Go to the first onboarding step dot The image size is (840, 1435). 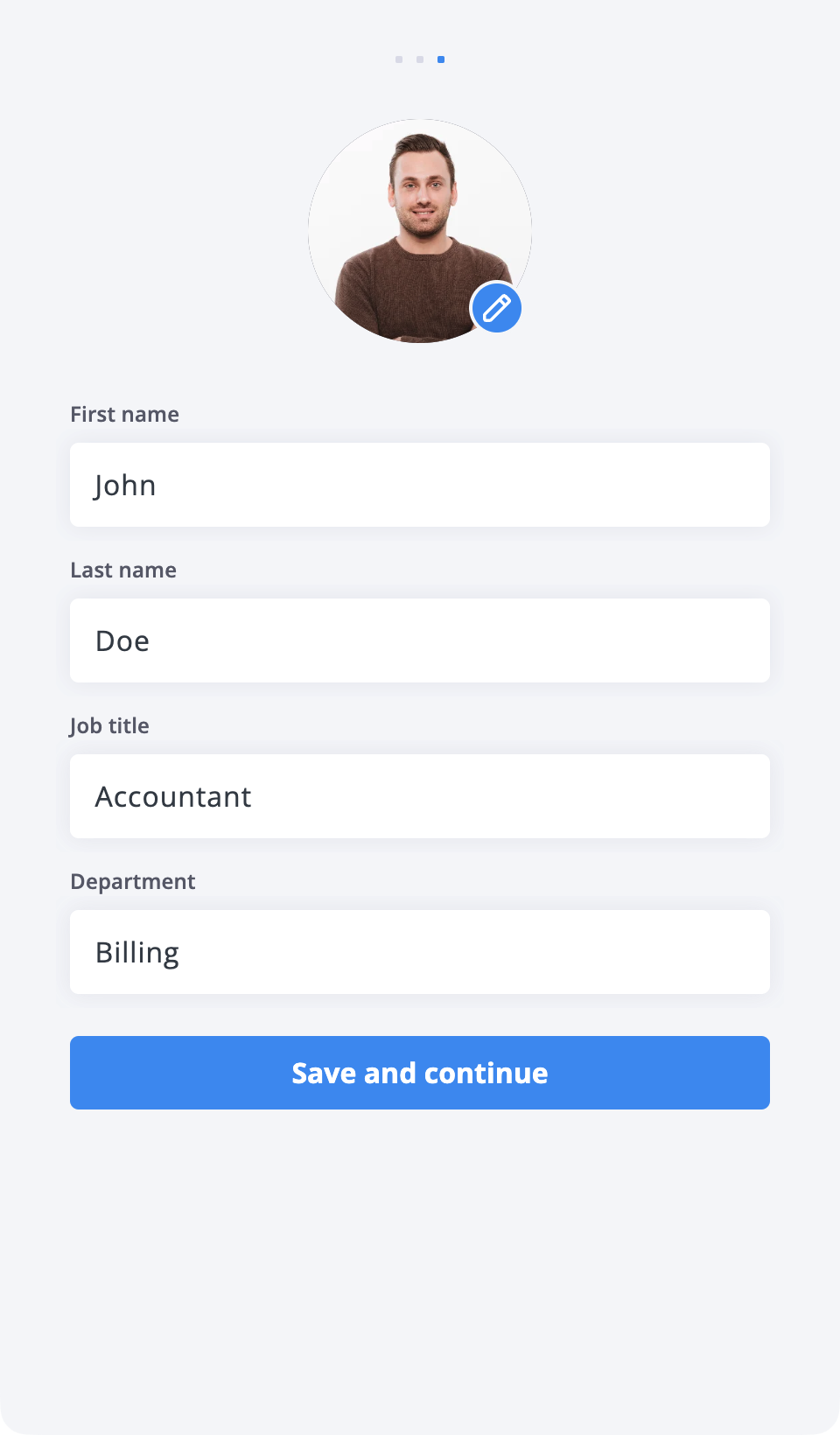click(x=399, y=59)
